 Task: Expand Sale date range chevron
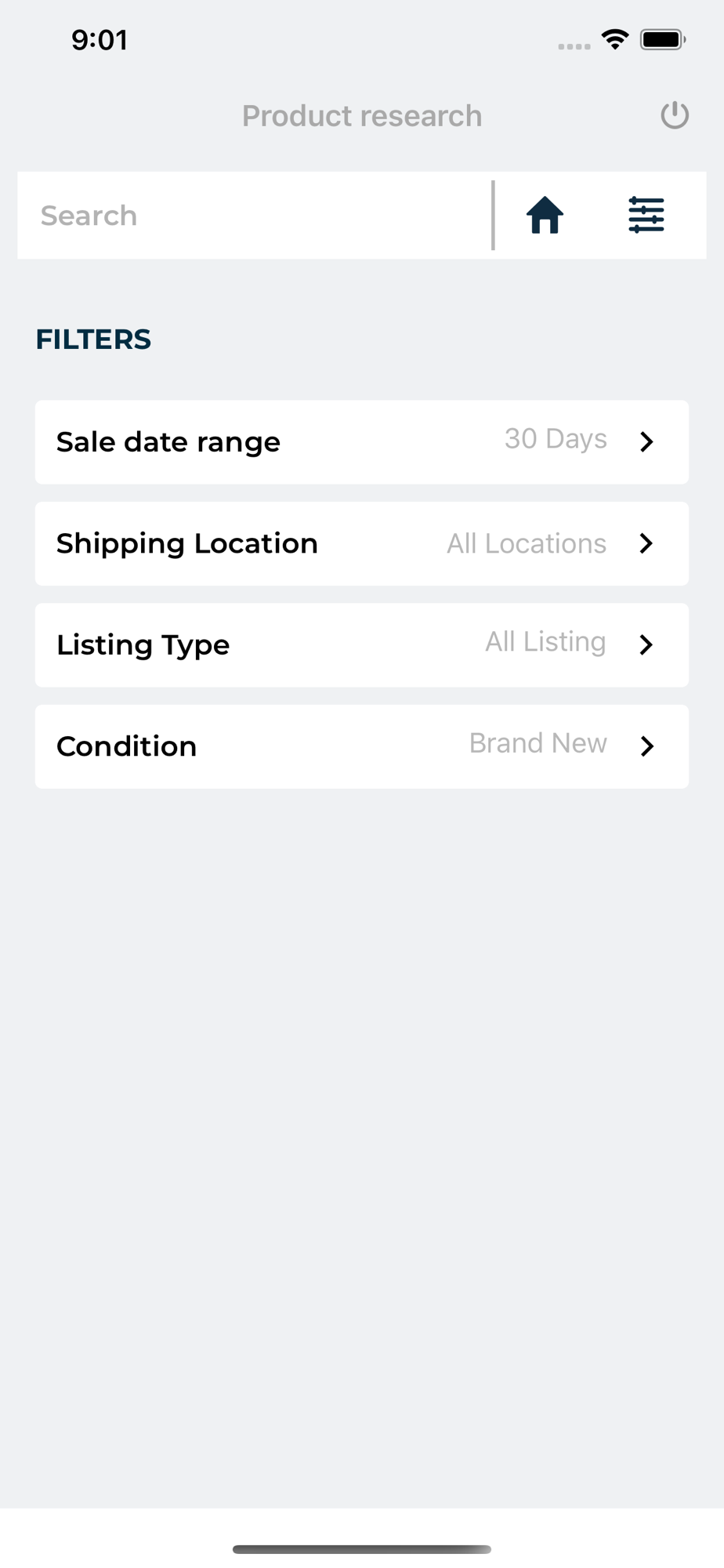pyautogui.click(x=646, y=441)
